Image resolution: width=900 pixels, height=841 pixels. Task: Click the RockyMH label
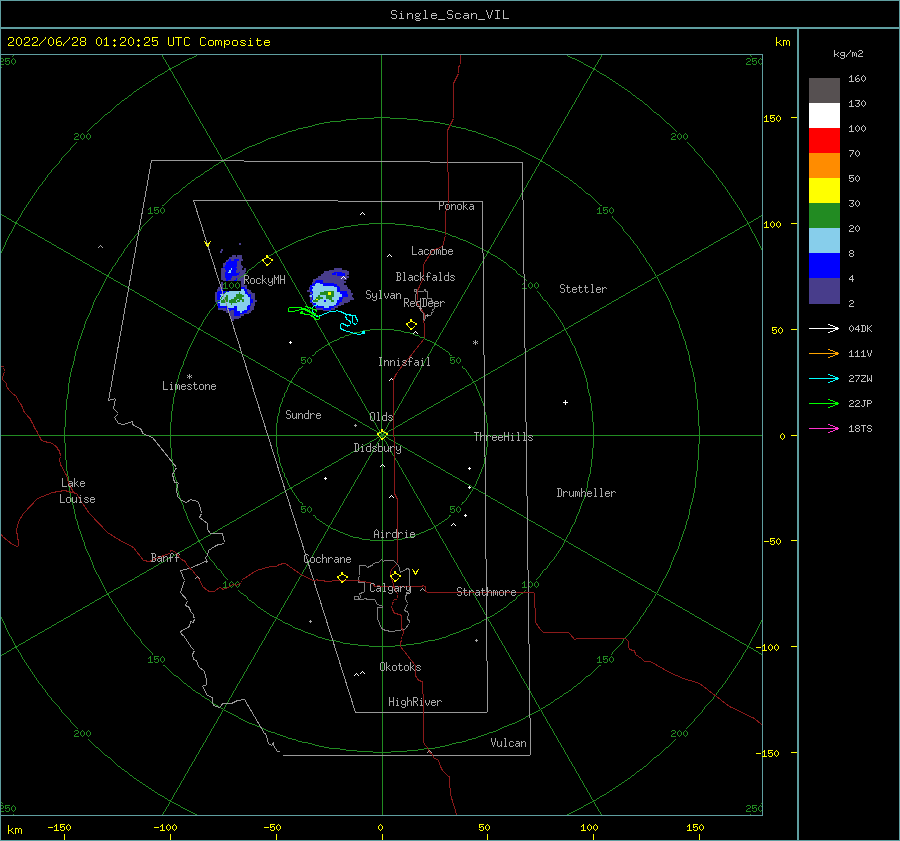pyautogui.click(x=264, y=280)
